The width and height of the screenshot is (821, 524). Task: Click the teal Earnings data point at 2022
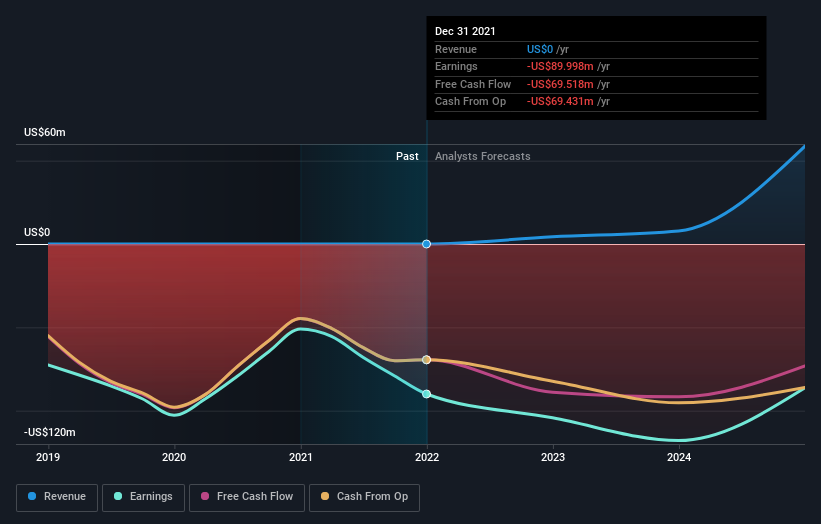427,394
